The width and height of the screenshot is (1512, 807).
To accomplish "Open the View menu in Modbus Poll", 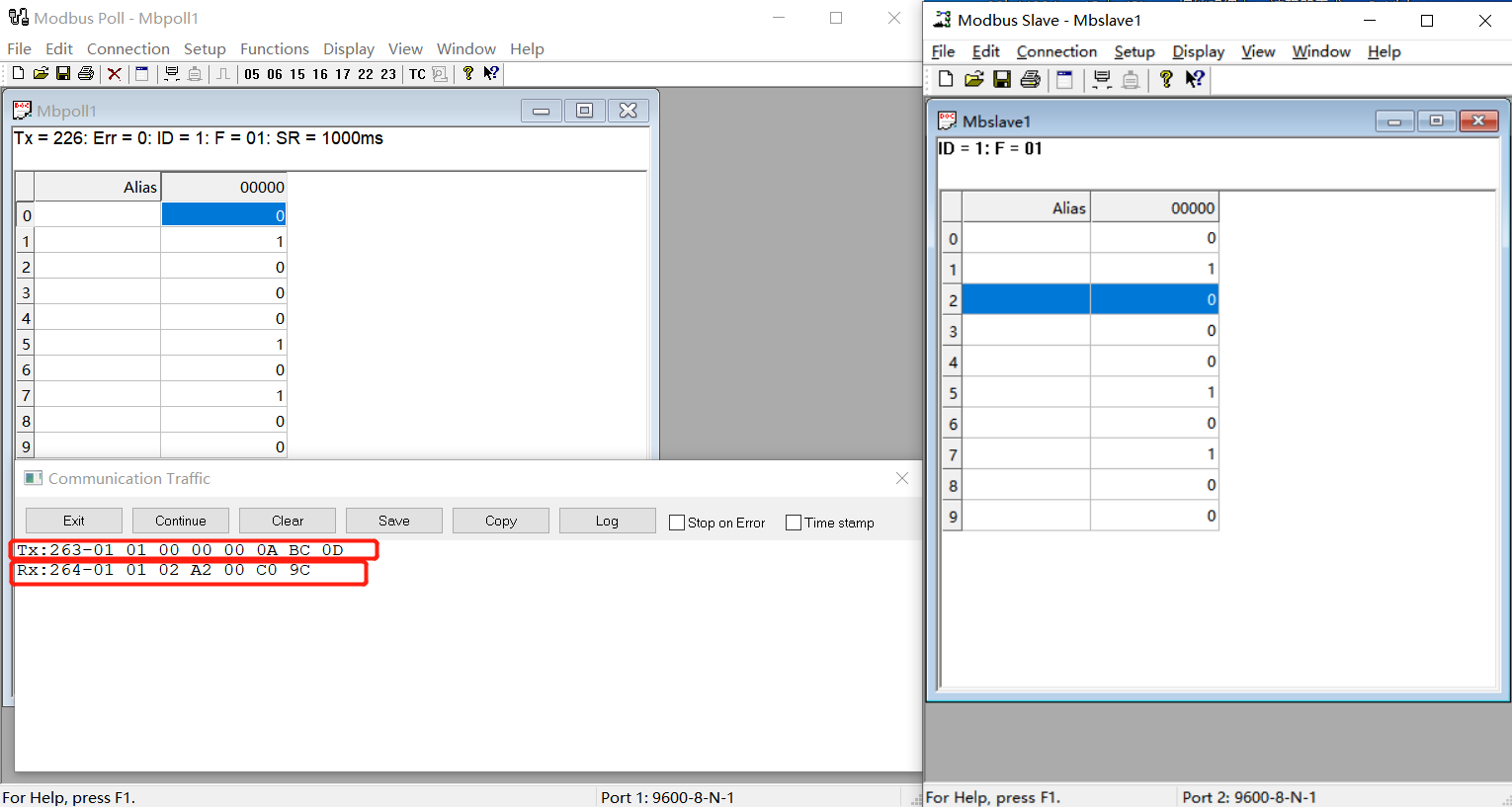I will pos(405,48).
